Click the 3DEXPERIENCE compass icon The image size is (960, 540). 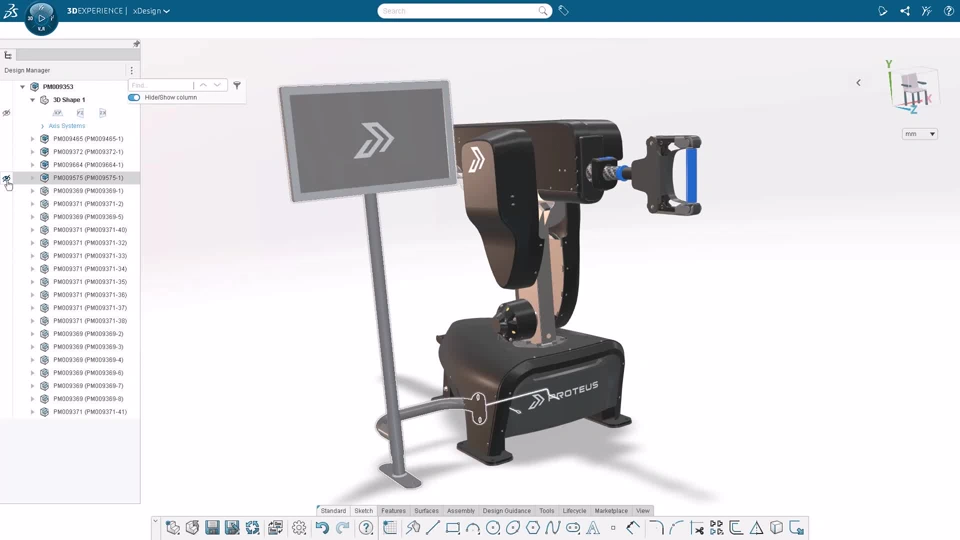pyautogui.click(x=41, y=18)
